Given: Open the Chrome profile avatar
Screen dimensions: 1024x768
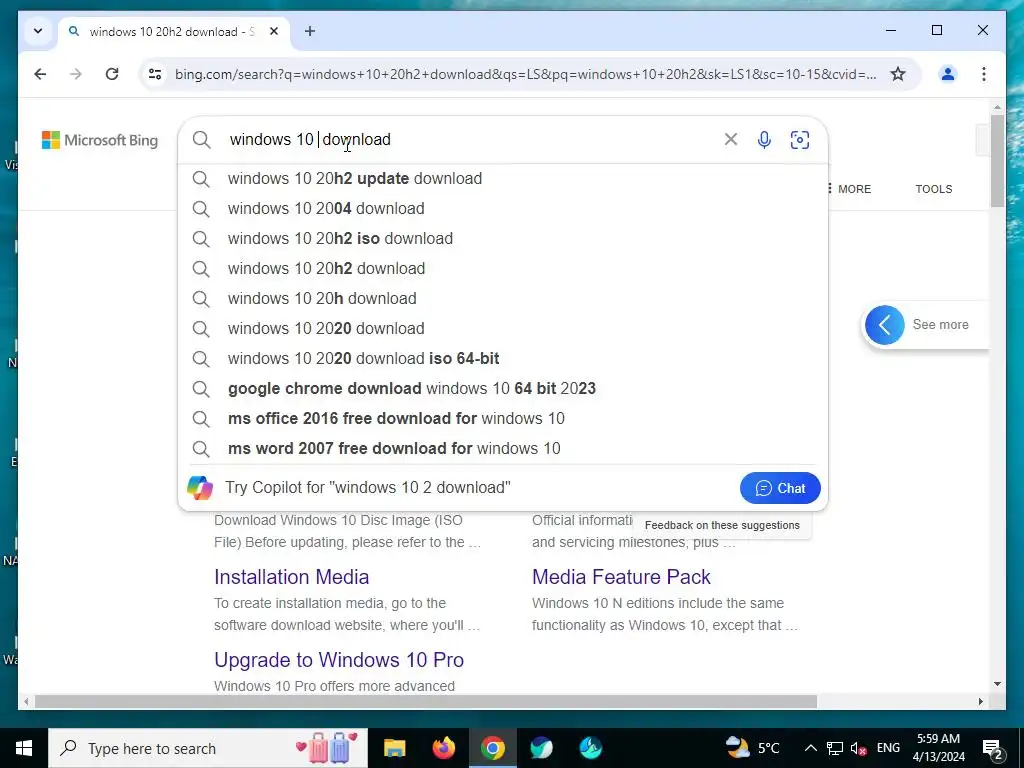Looking at the screenshot, I should [x=948, y=74].
